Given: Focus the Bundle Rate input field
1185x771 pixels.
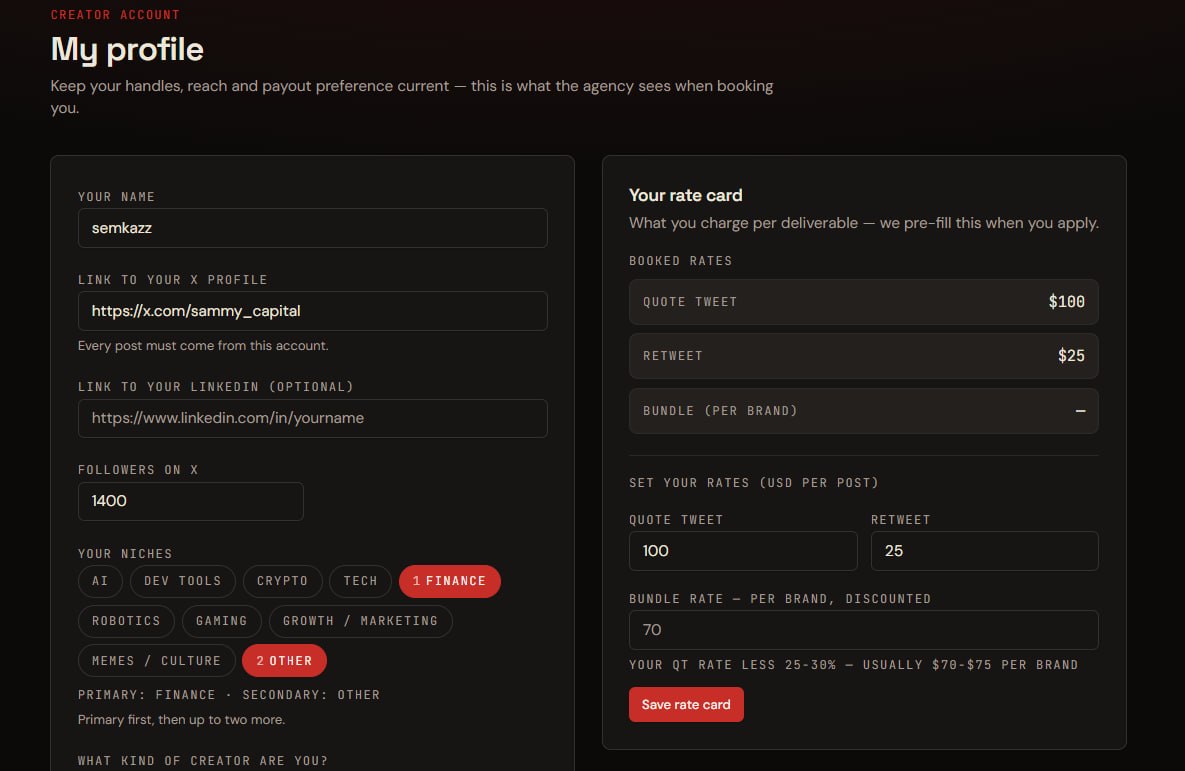Looking at the screenshot, I should (x=863, y=630).
